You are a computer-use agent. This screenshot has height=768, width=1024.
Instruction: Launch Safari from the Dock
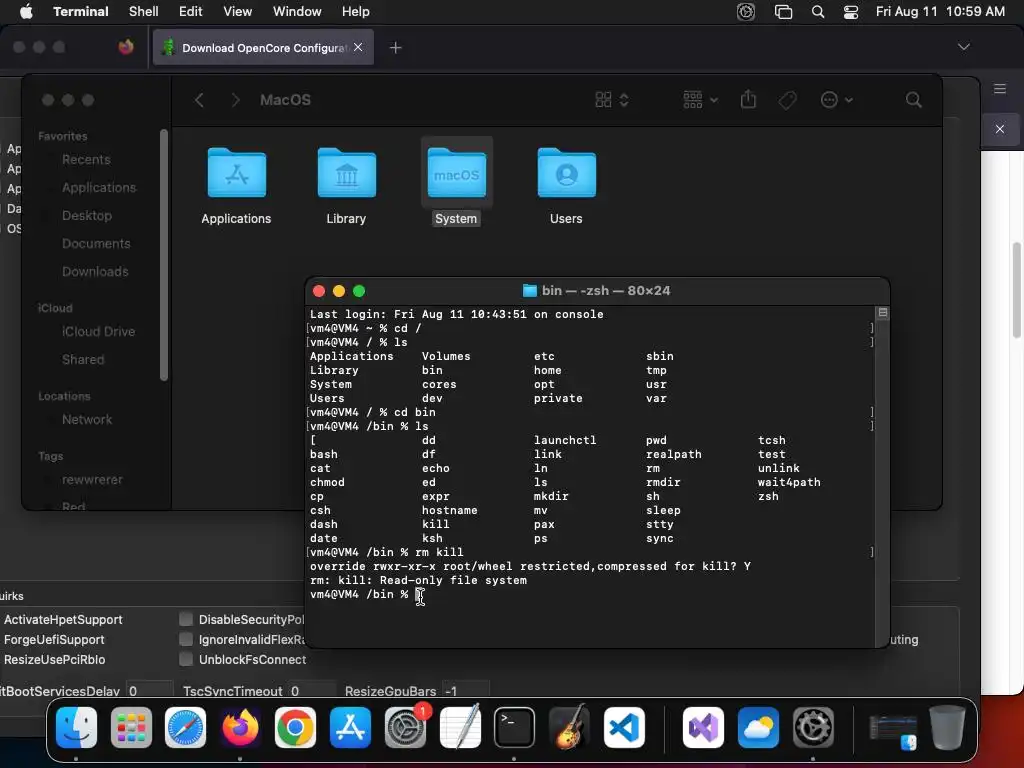185,727
